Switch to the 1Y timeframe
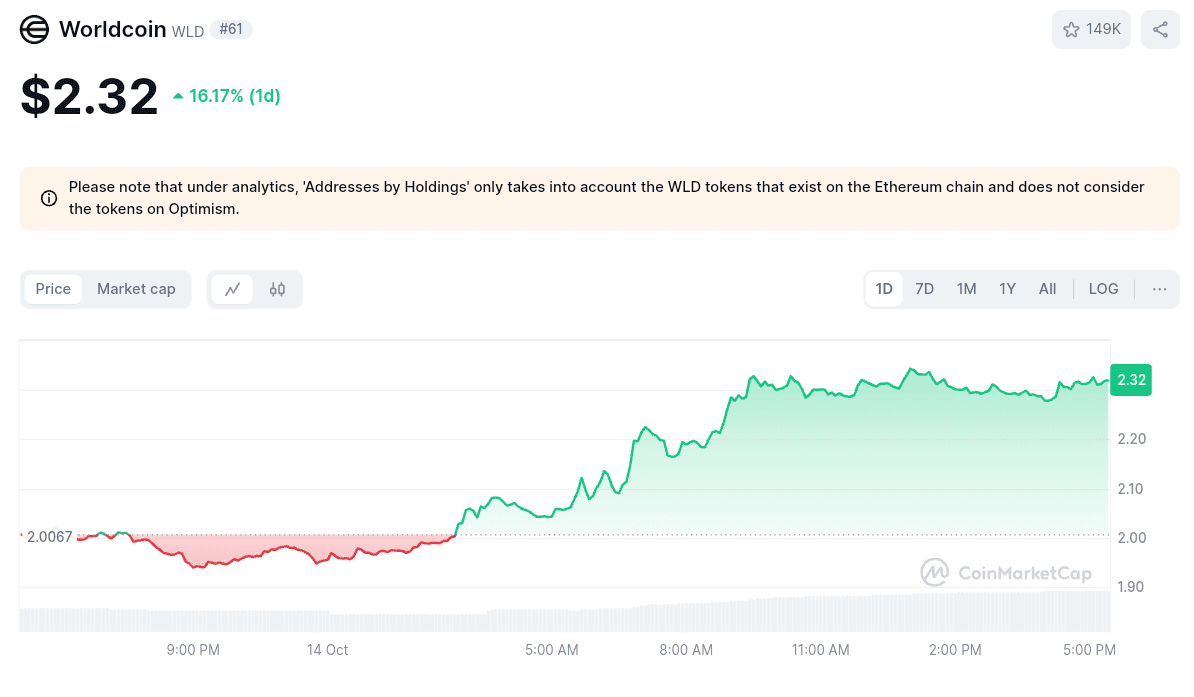Screen dimensions: 1194x697 coord(1007,289)
